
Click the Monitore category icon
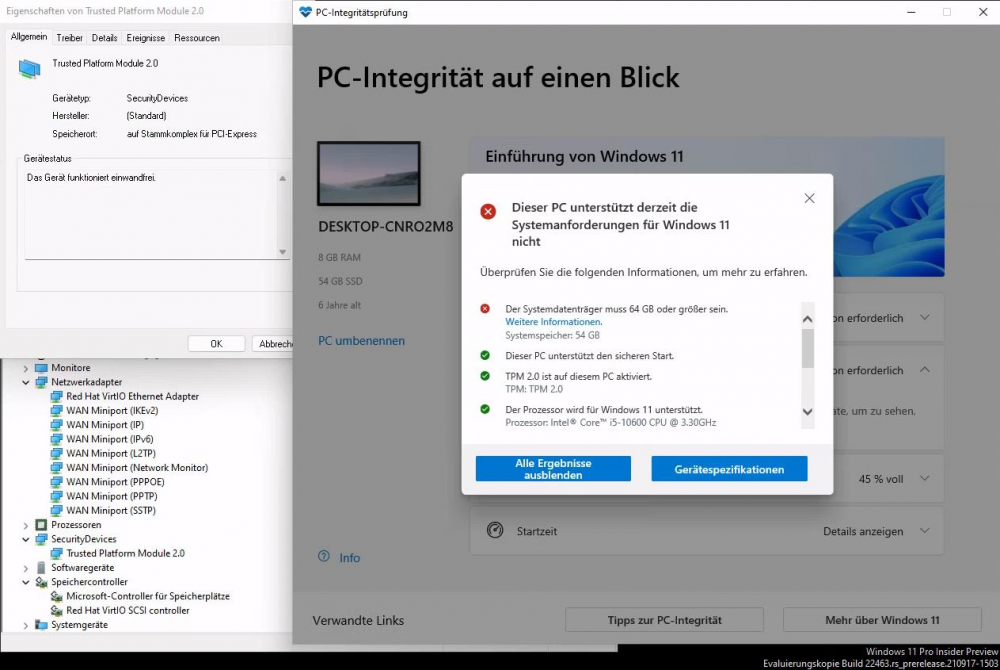click(x=41, y=368)
